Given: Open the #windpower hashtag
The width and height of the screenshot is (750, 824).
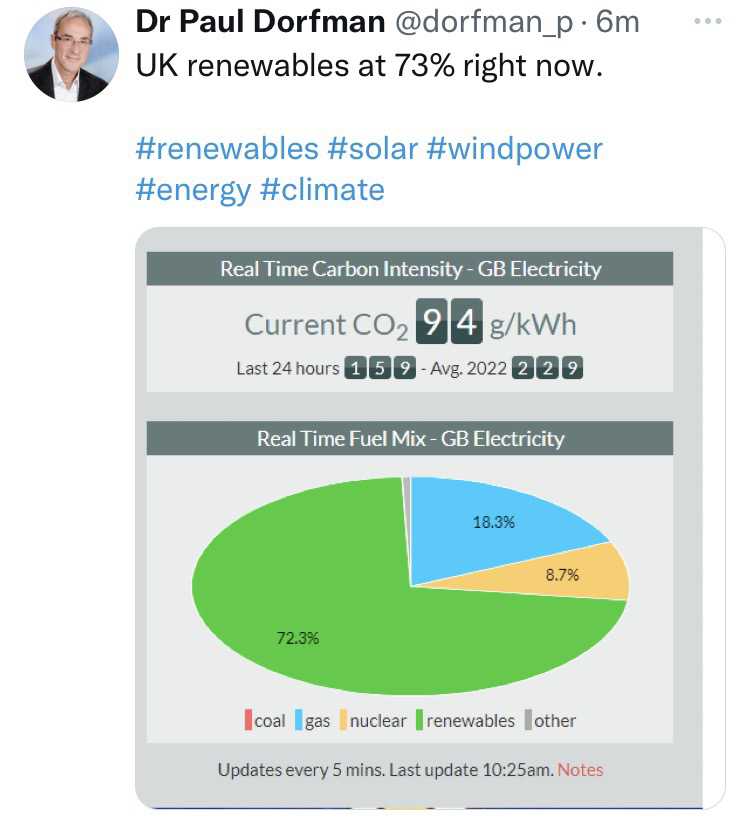Looking at the screenshot, I should click(515, 149).
